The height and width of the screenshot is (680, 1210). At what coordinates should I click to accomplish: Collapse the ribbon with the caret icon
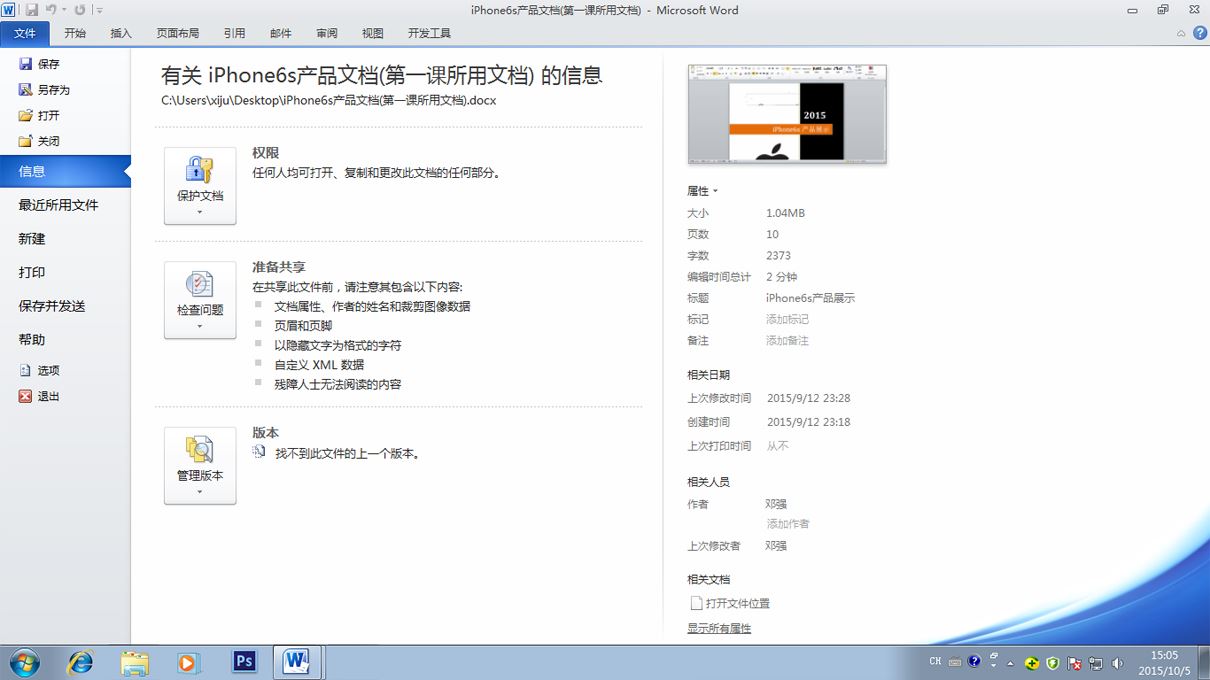[x=1182, y=33]
